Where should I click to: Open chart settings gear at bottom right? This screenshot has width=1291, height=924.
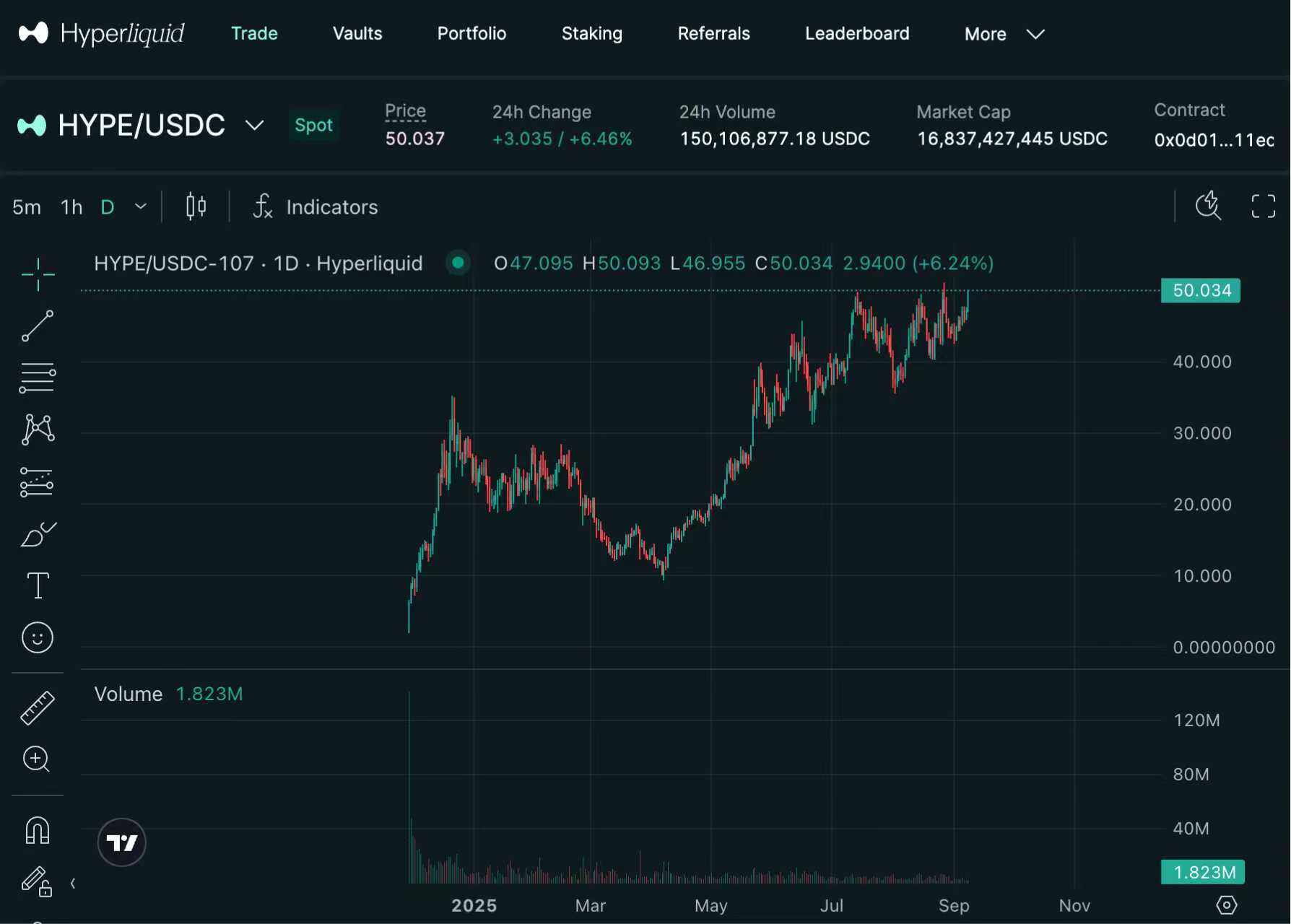[1227, 905]
